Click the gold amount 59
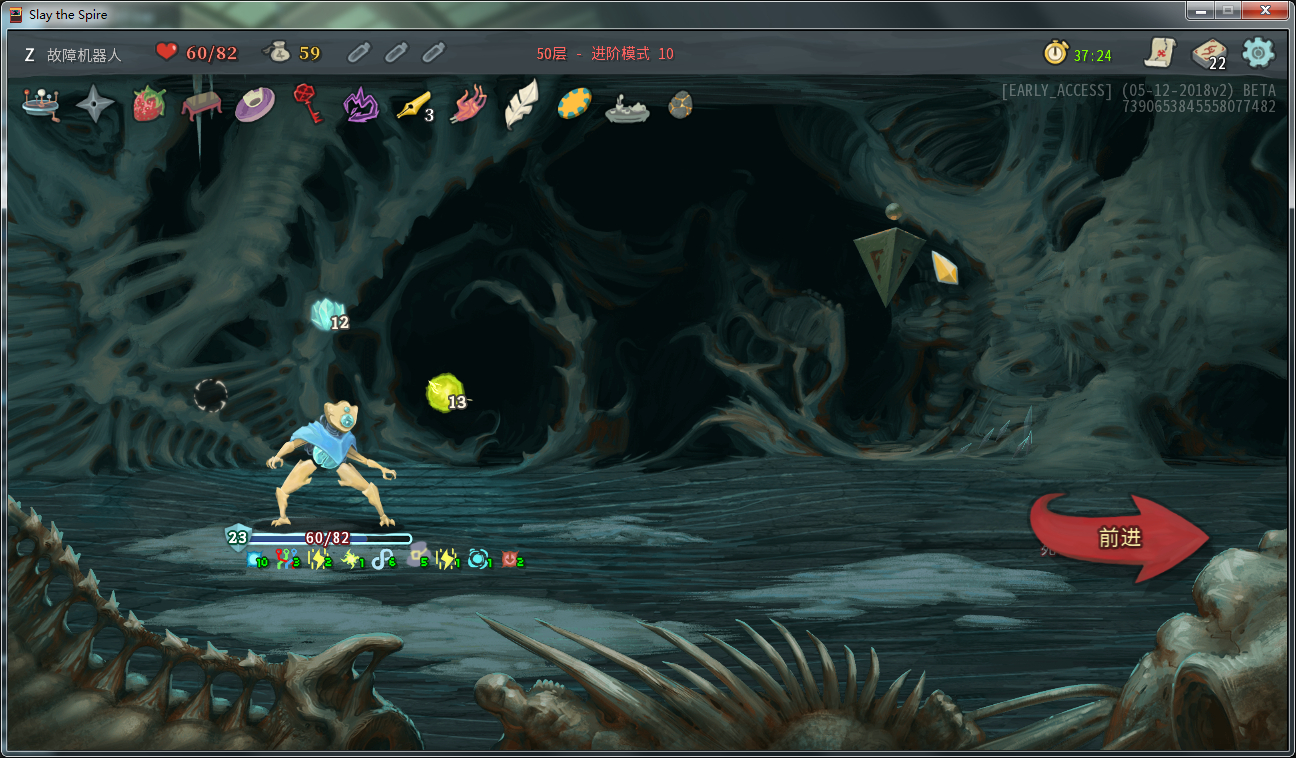Screen dimensions: 1296x758 click(x=310, y=53)
